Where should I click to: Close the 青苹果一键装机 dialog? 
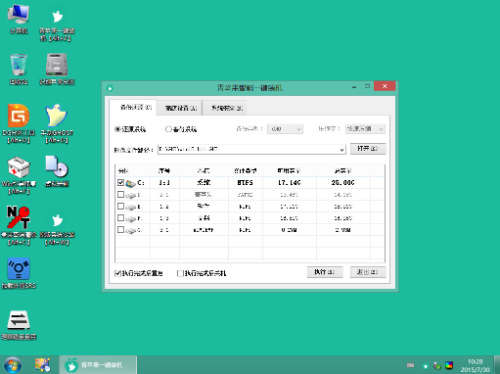tap(385, 86)
